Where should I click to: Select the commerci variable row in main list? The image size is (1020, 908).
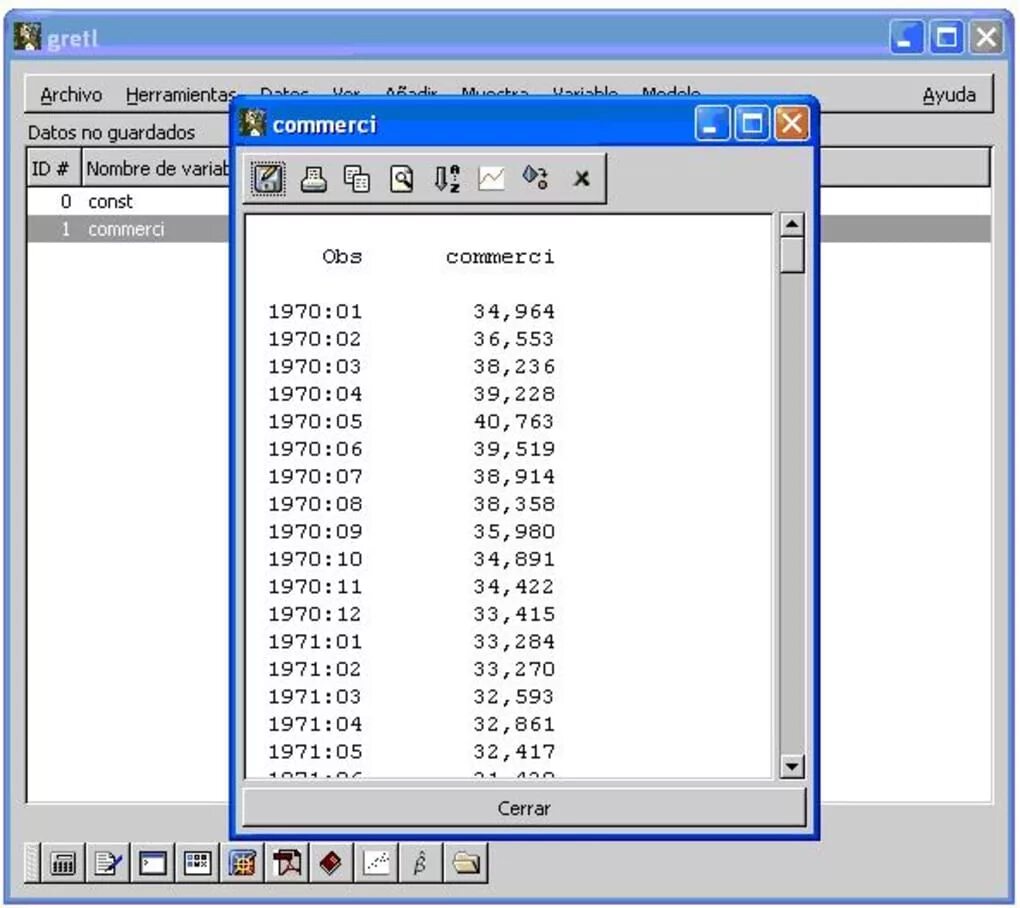pos(128,229)
